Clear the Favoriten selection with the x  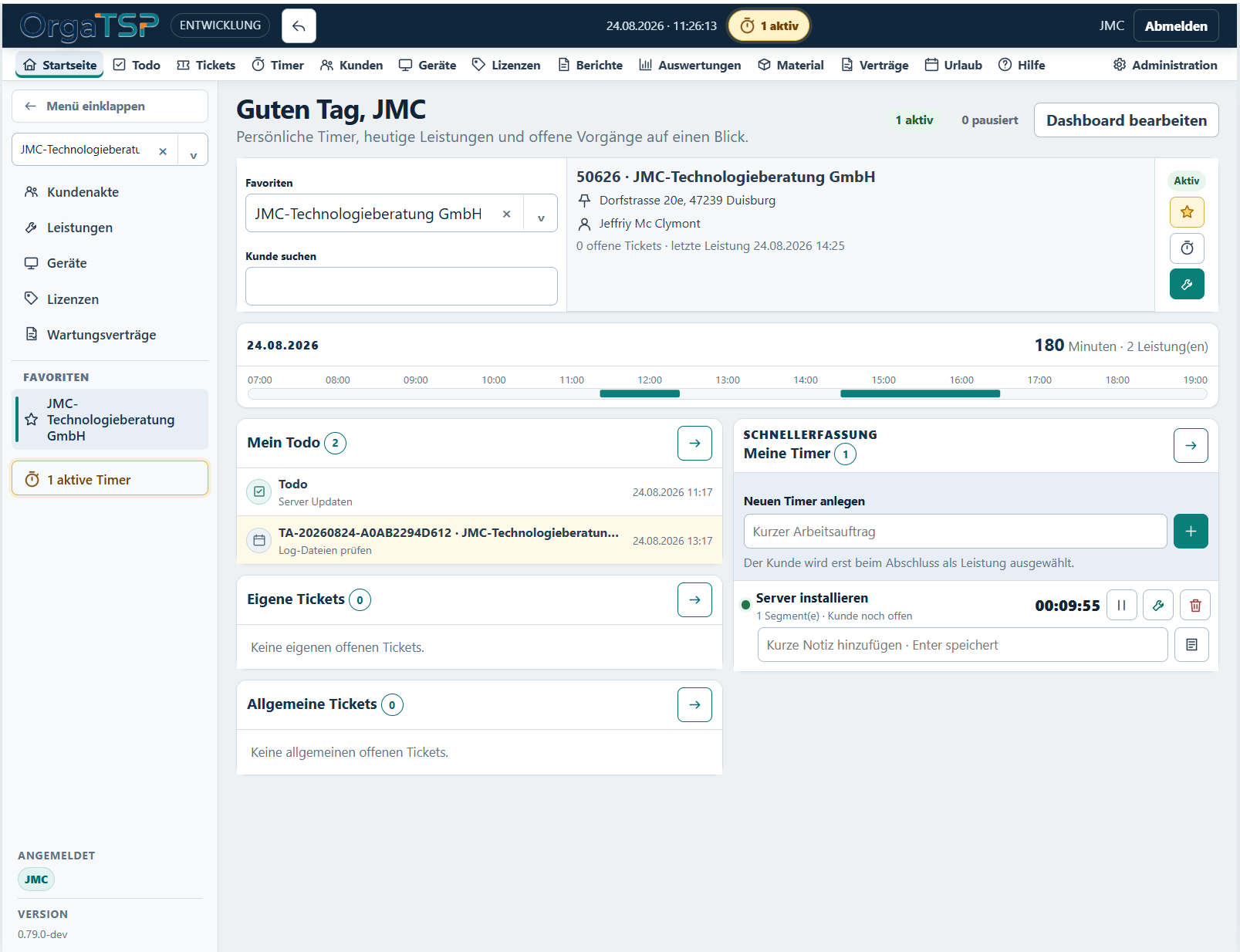506,214
